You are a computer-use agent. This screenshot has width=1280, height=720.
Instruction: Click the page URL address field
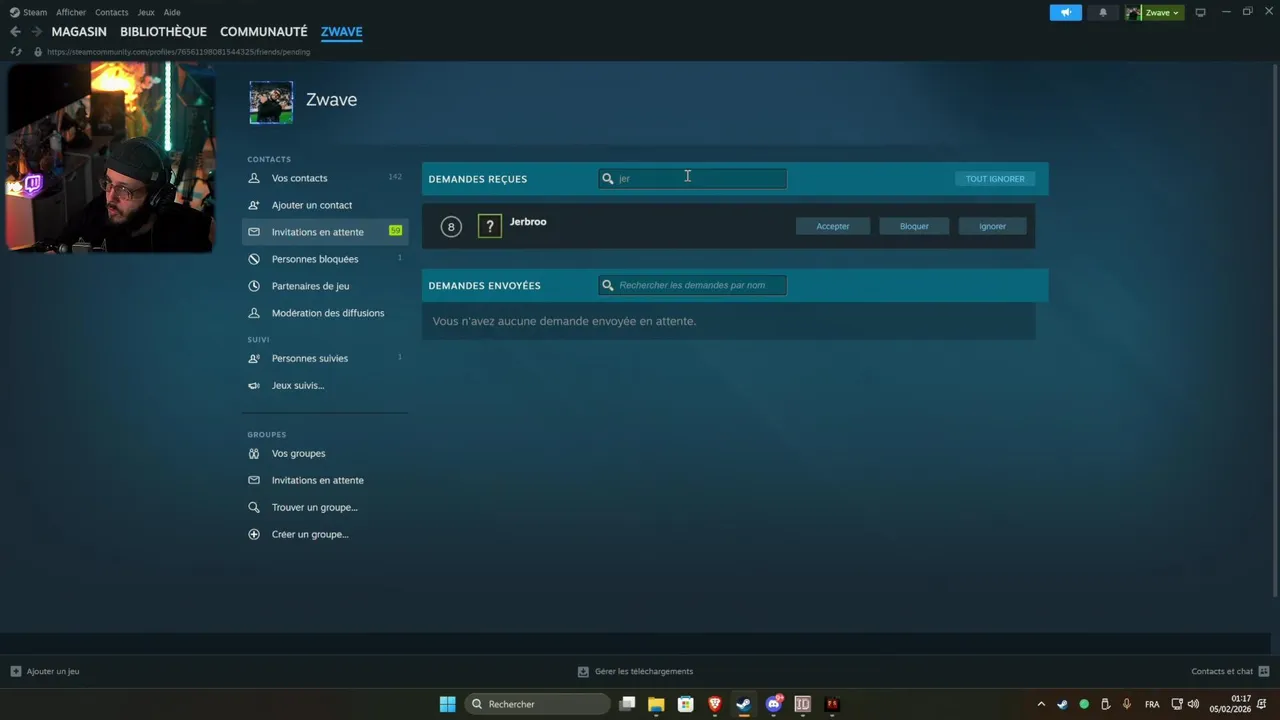(x=178, y=51)
